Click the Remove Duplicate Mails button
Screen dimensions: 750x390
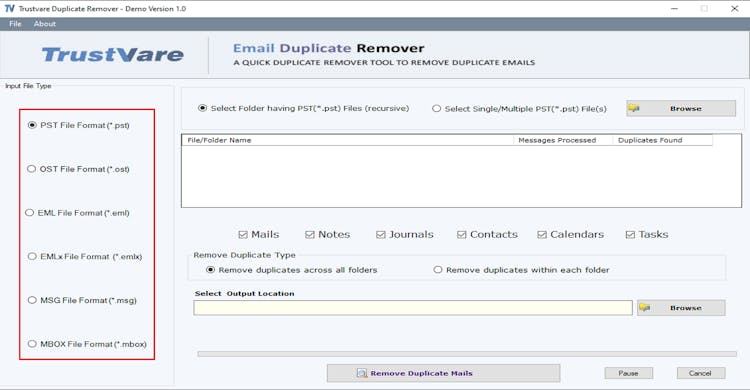[x=443, y=373]
